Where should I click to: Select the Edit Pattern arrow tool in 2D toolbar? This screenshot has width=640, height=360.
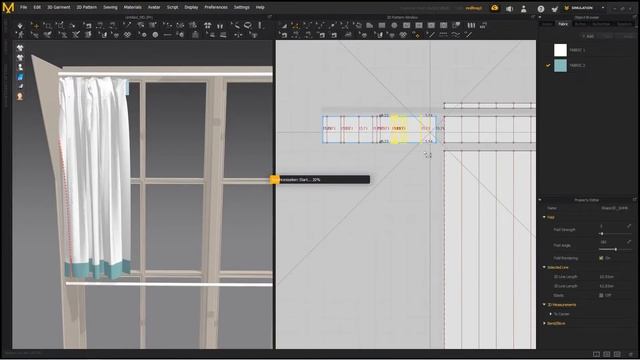[284, 25]
